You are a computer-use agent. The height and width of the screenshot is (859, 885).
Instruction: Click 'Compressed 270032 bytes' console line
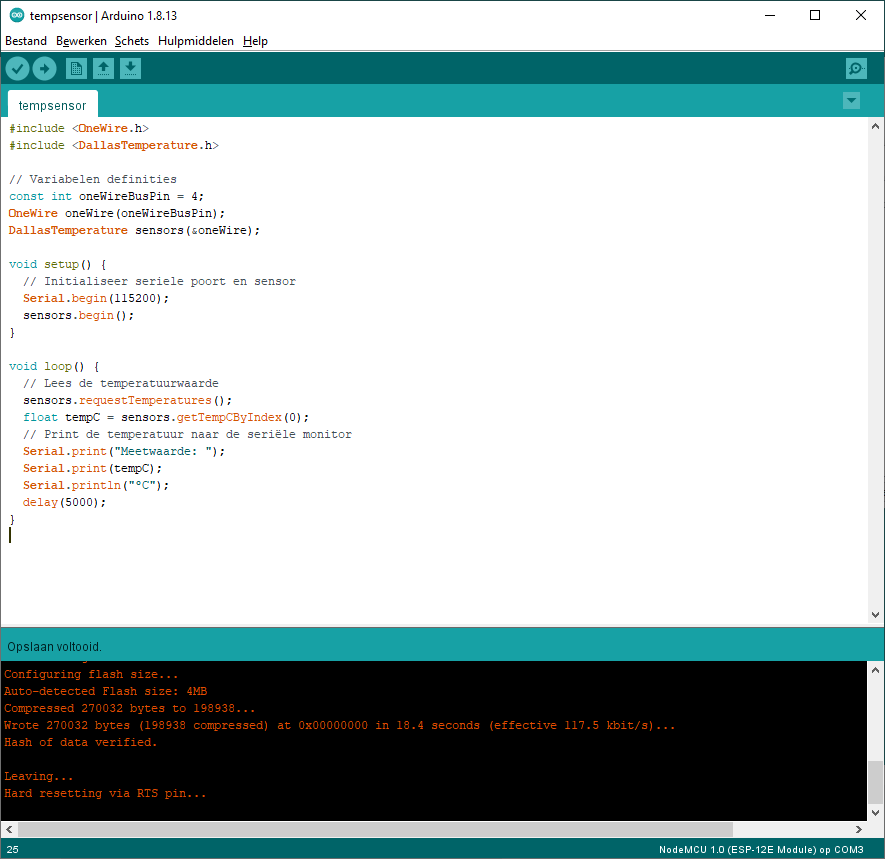(x=130, y=708)
